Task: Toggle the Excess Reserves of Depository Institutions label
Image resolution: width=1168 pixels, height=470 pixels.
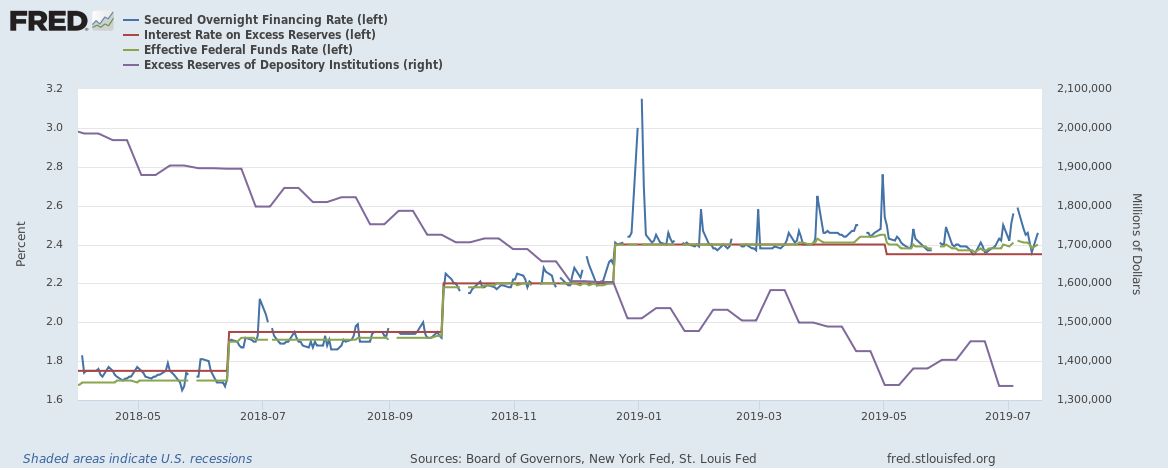Action: coord(293,65)
